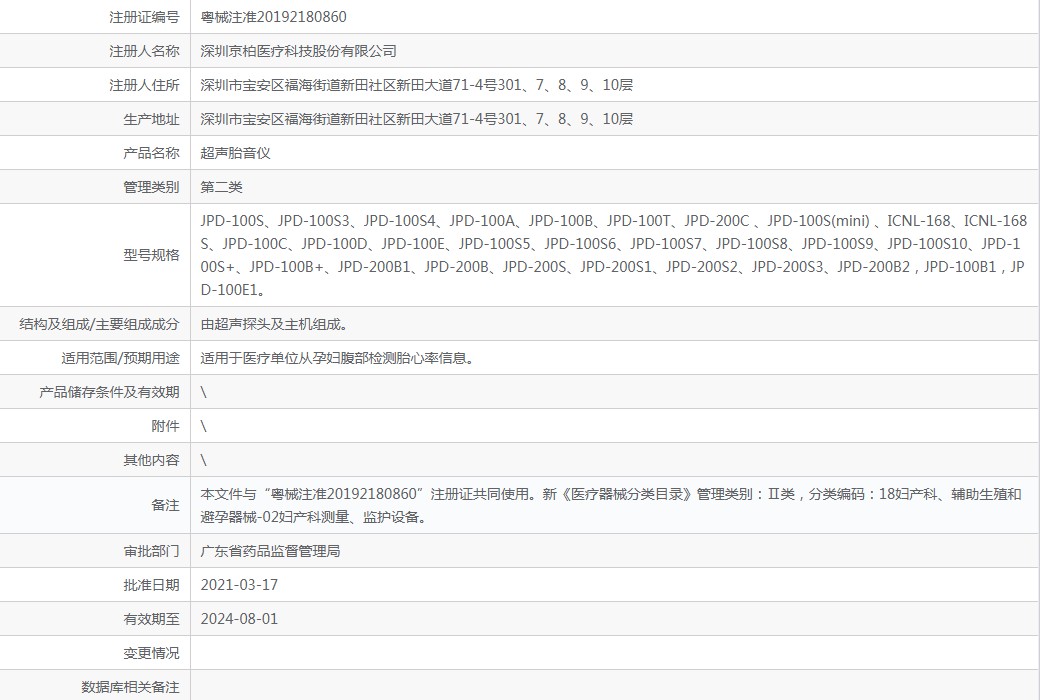The image size is (1040, 700).
Task: Click the 注册人住所 label
Action: pos(144,85)
